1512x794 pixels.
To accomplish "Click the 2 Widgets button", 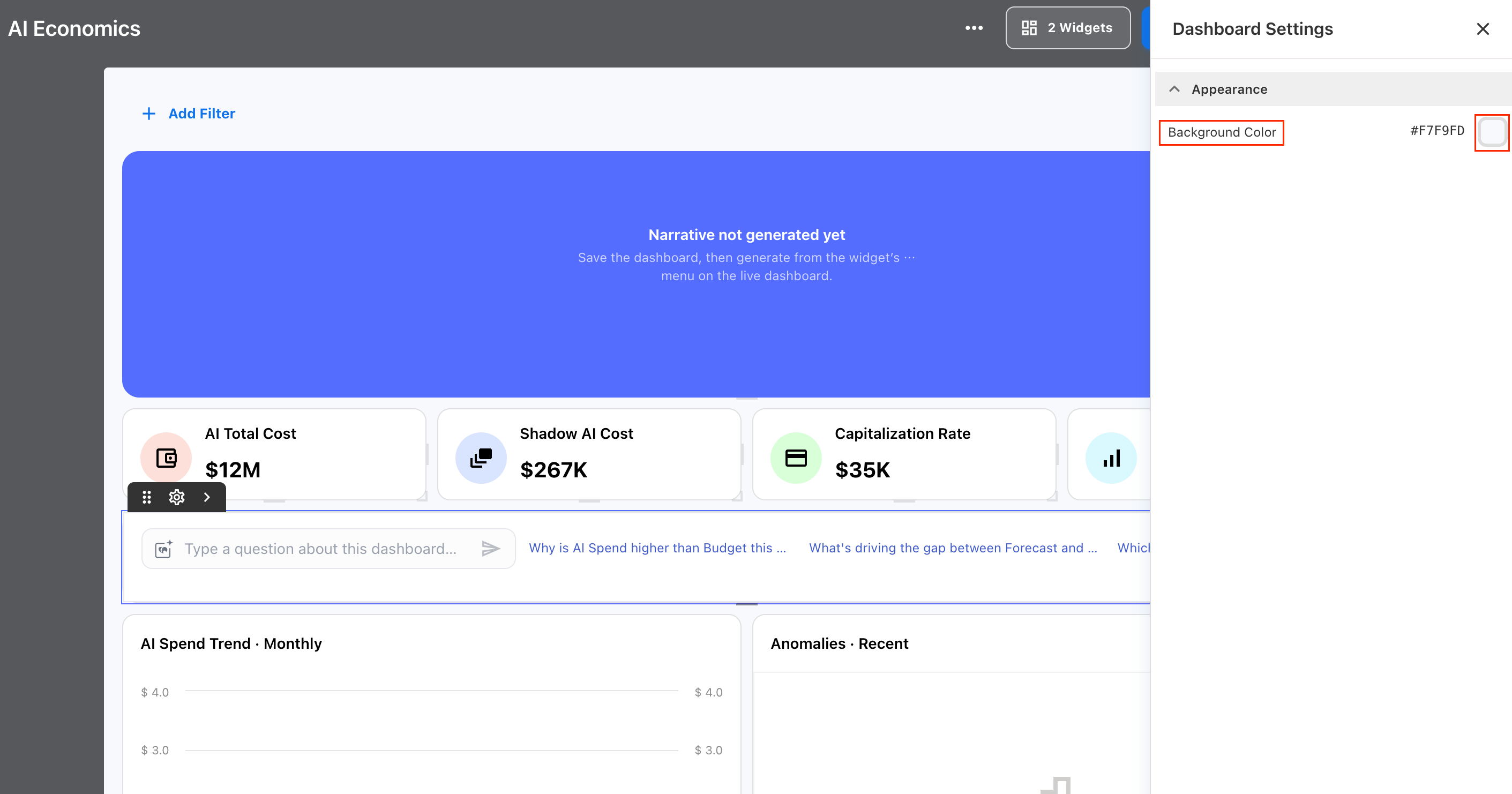I will coord(1068,28).
